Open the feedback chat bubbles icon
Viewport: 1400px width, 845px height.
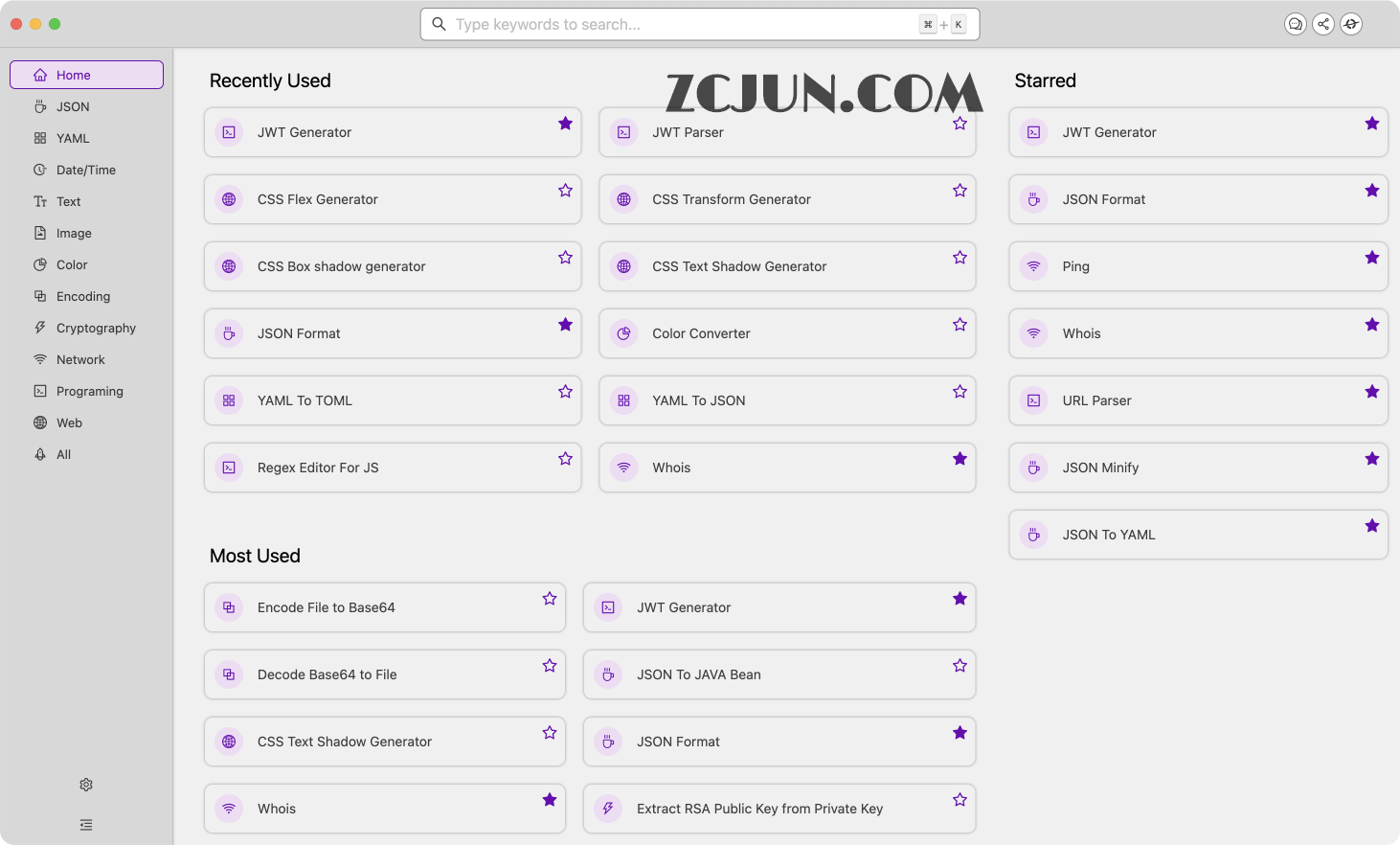click(1295, 24)
